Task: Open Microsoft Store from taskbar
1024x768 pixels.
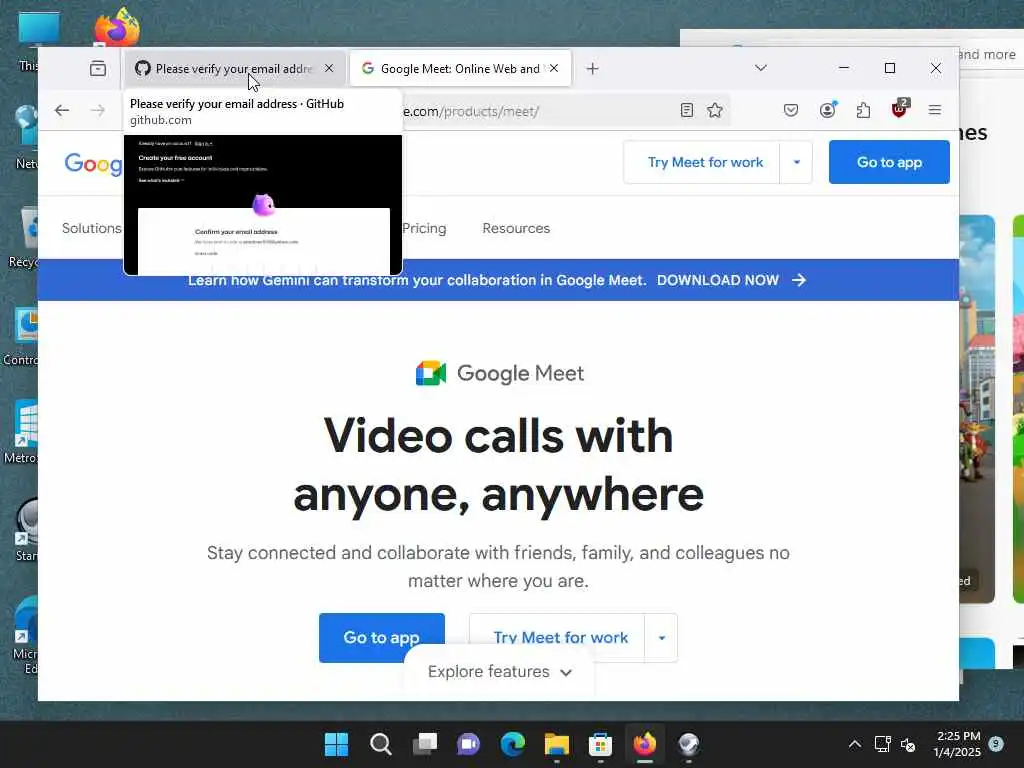Action: coord(601,744)
